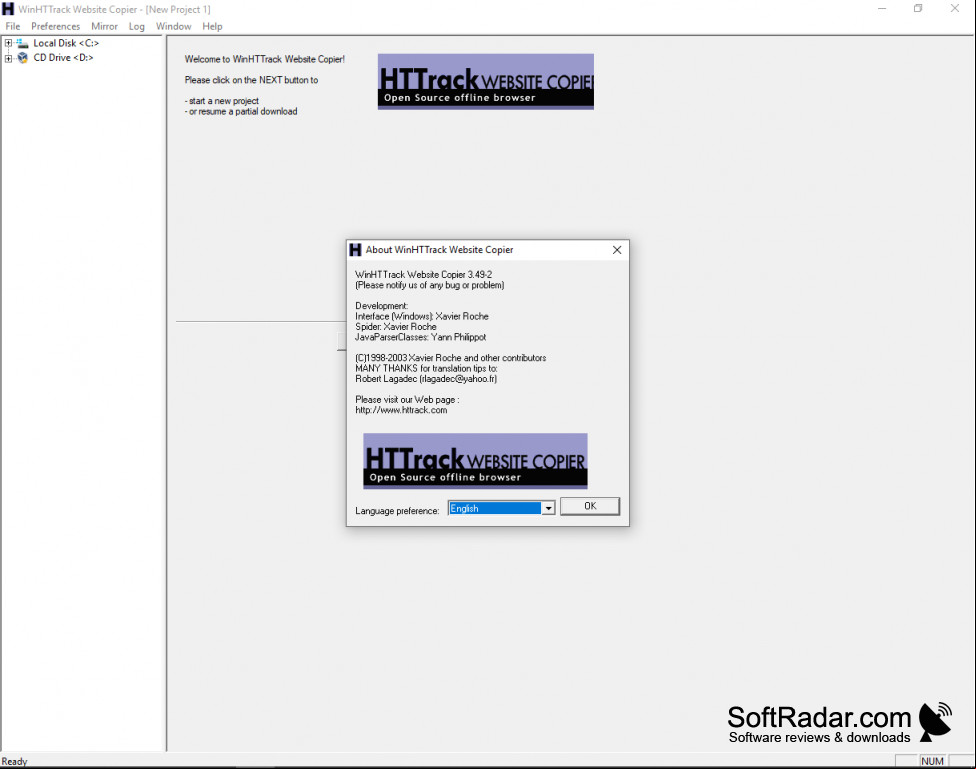Click the 'JavaParserClasses: Yann Philippot' line
976x769 pixels.
pyautogui.click(x=420, y=337)
